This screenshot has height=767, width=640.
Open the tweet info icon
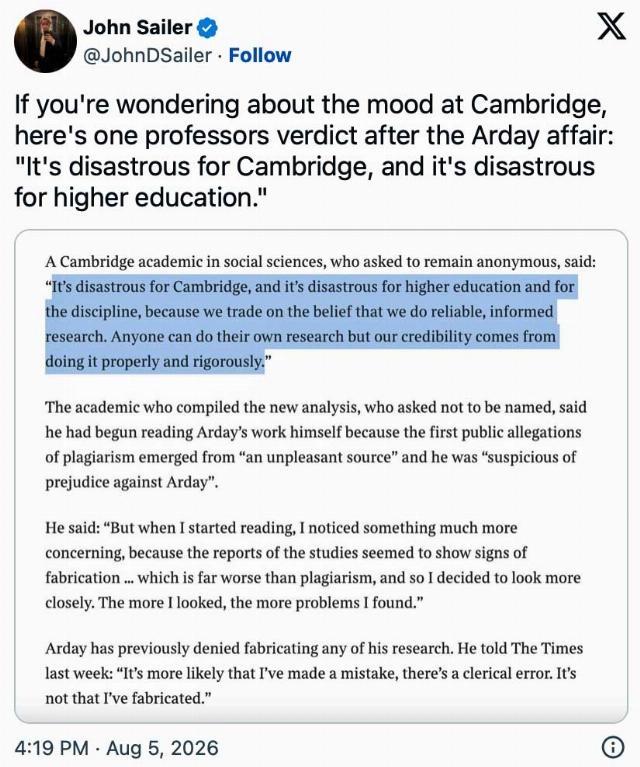click(x=612, y=747)
